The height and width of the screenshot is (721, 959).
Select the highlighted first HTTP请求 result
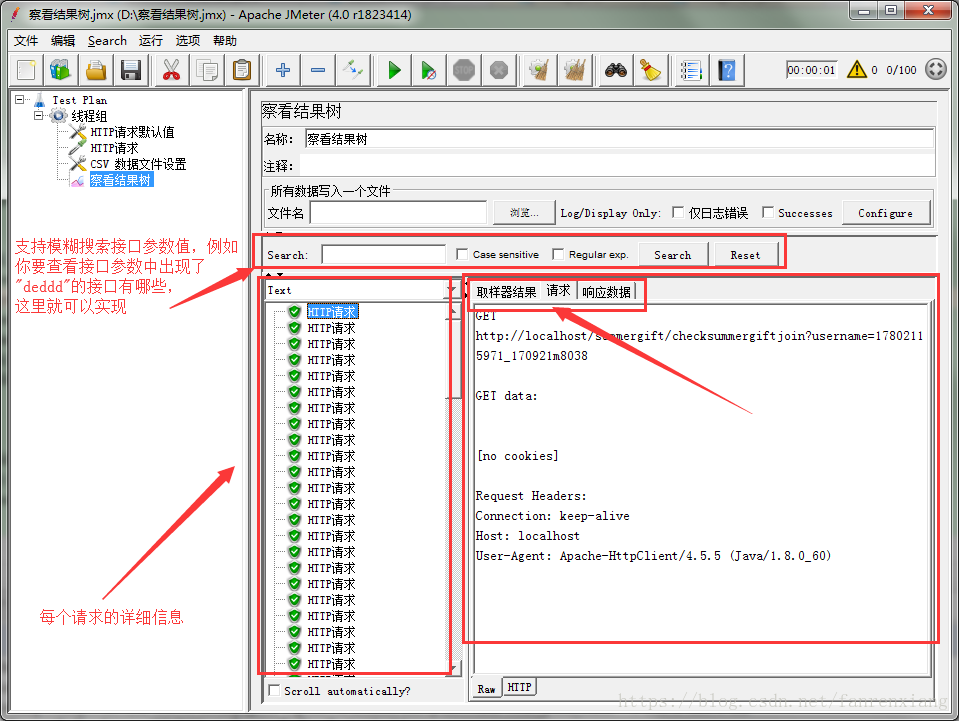[x=332, y=311]
